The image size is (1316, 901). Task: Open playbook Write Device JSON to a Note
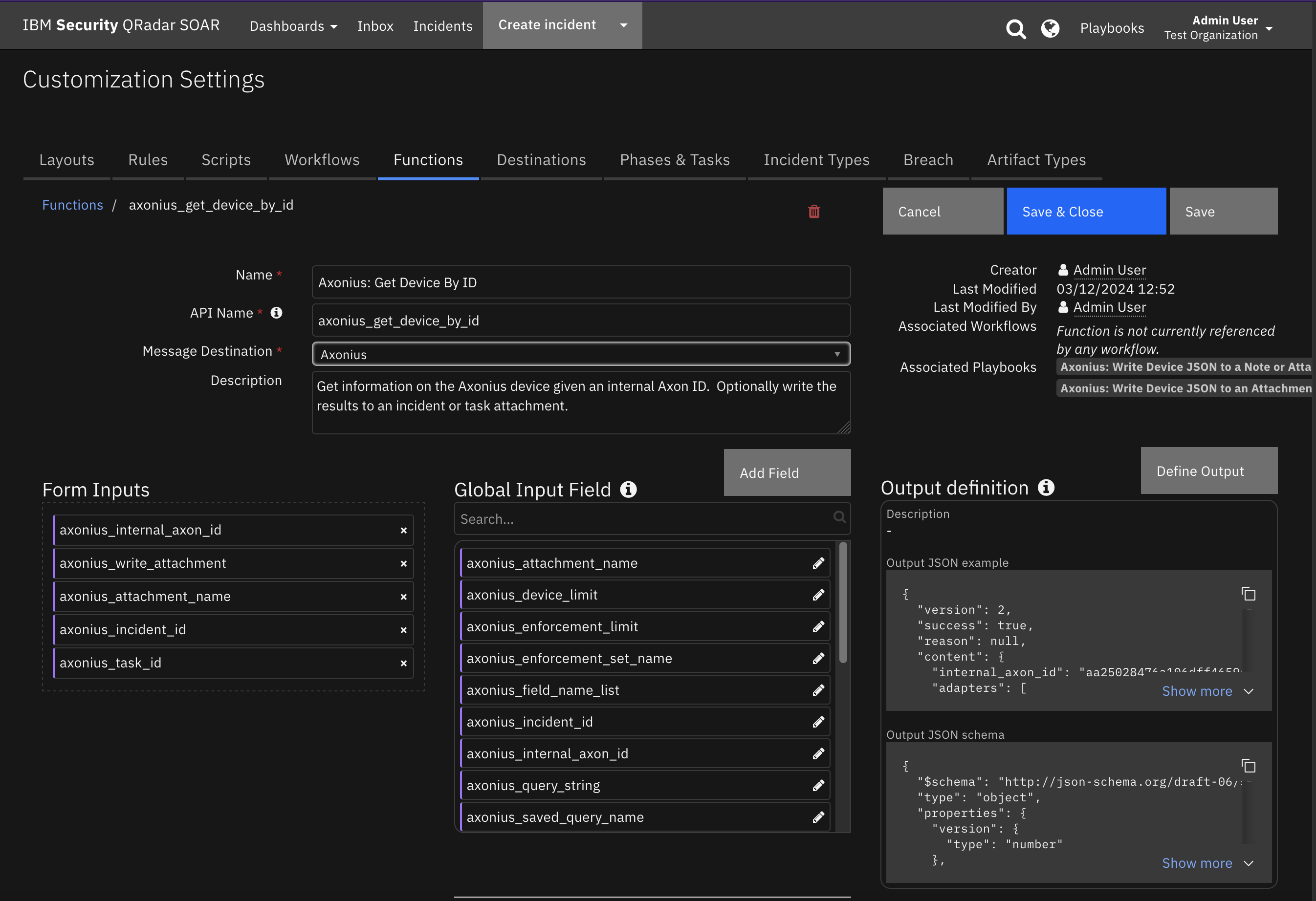click(x=1184, y=367)
